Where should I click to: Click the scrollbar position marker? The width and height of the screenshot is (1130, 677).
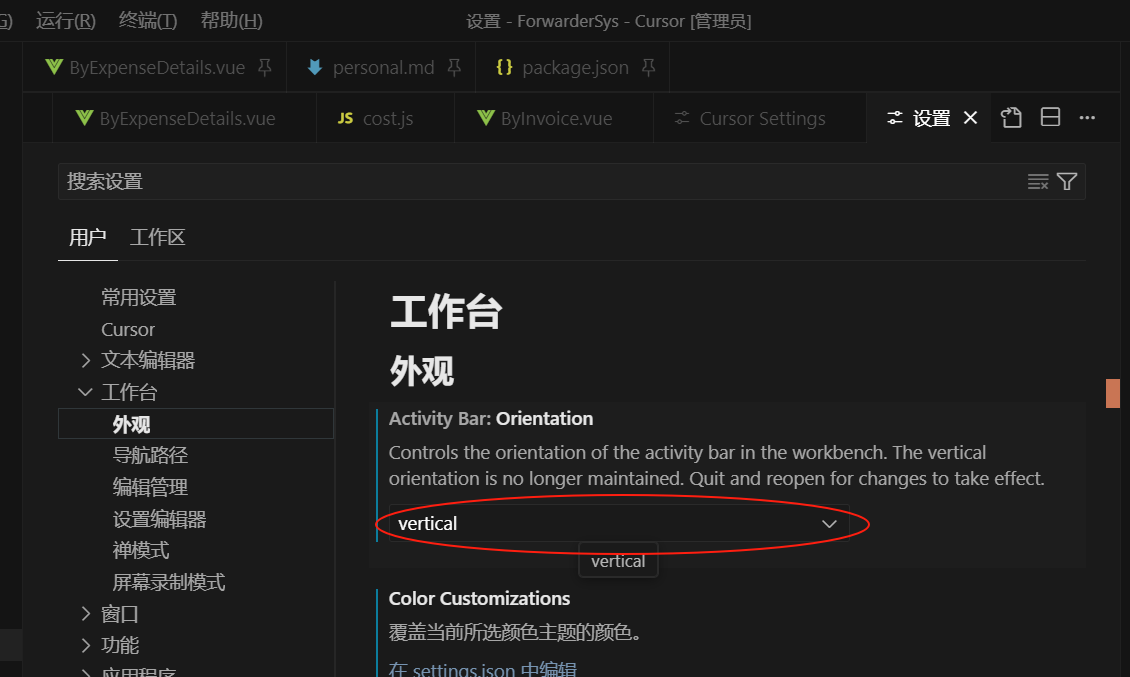1113,394
